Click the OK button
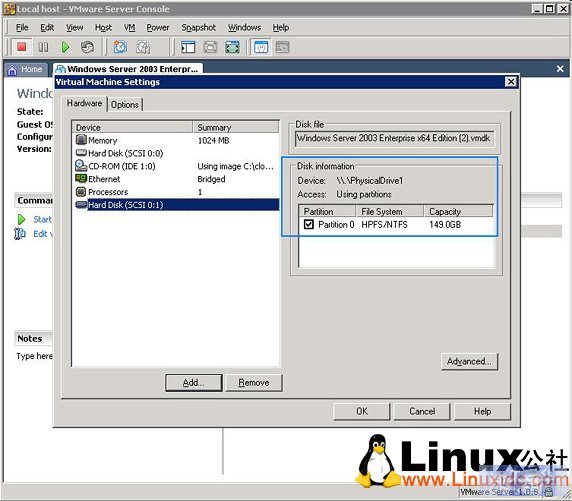Viewport: 572px width, 501px height. click(x=362, y=411)
